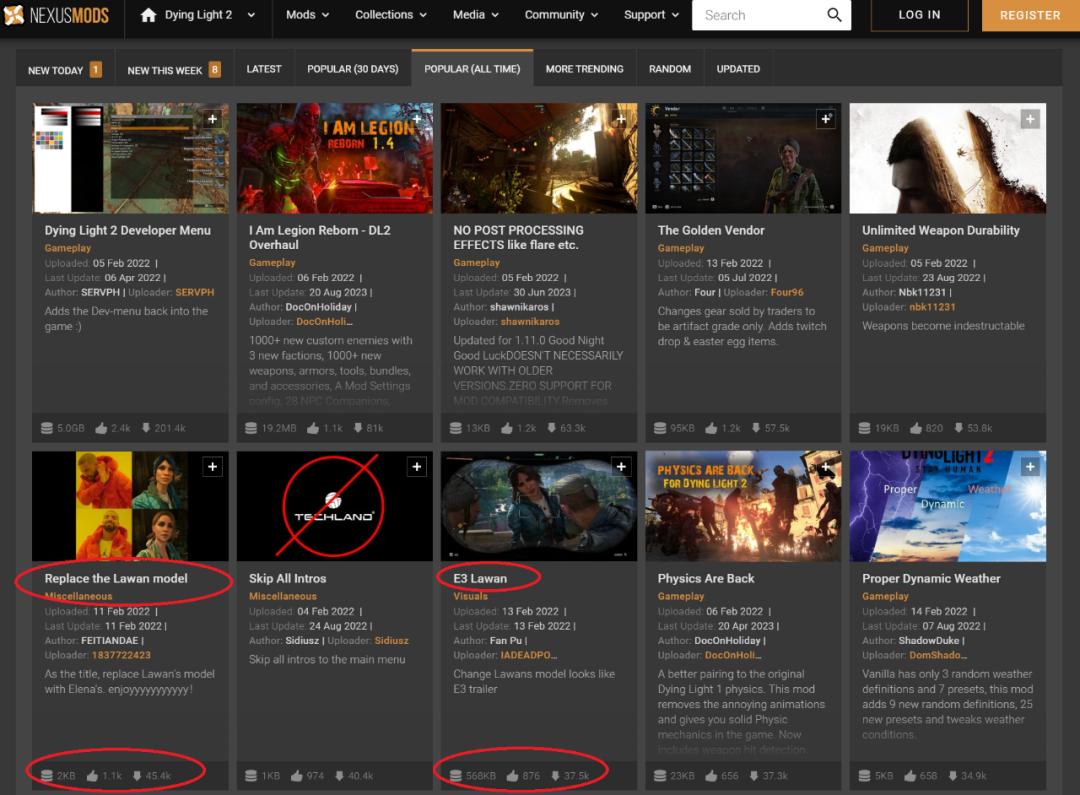Open the Physics Are Back mod title link
This screenshot has width=1080, height=795.
click(705, 578)
